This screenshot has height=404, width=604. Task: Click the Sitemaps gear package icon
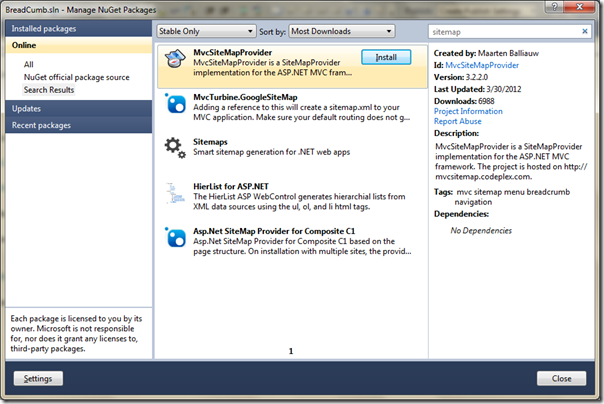point(175,148)
